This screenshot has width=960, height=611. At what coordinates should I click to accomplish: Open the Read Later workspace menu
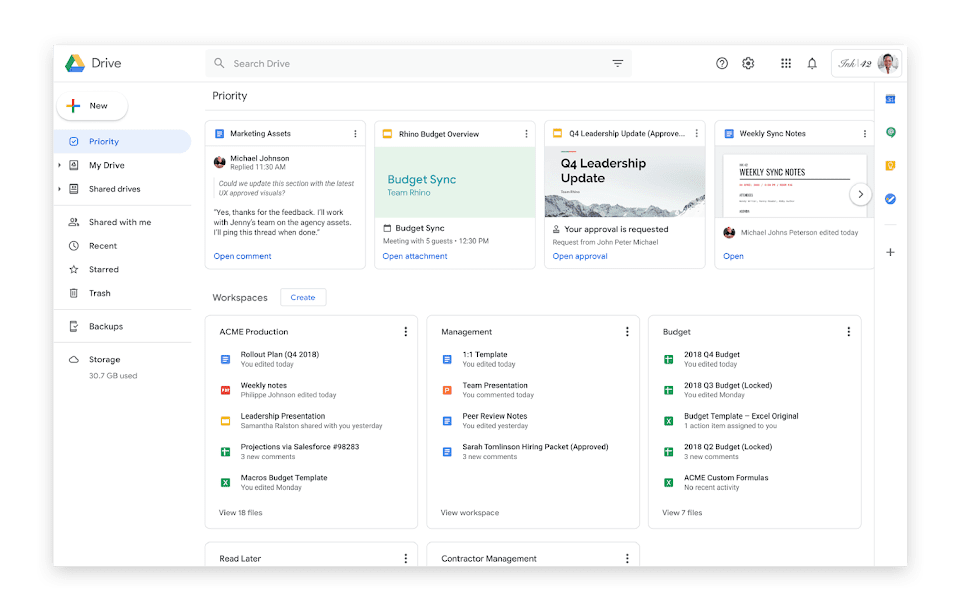coord(405,558)
